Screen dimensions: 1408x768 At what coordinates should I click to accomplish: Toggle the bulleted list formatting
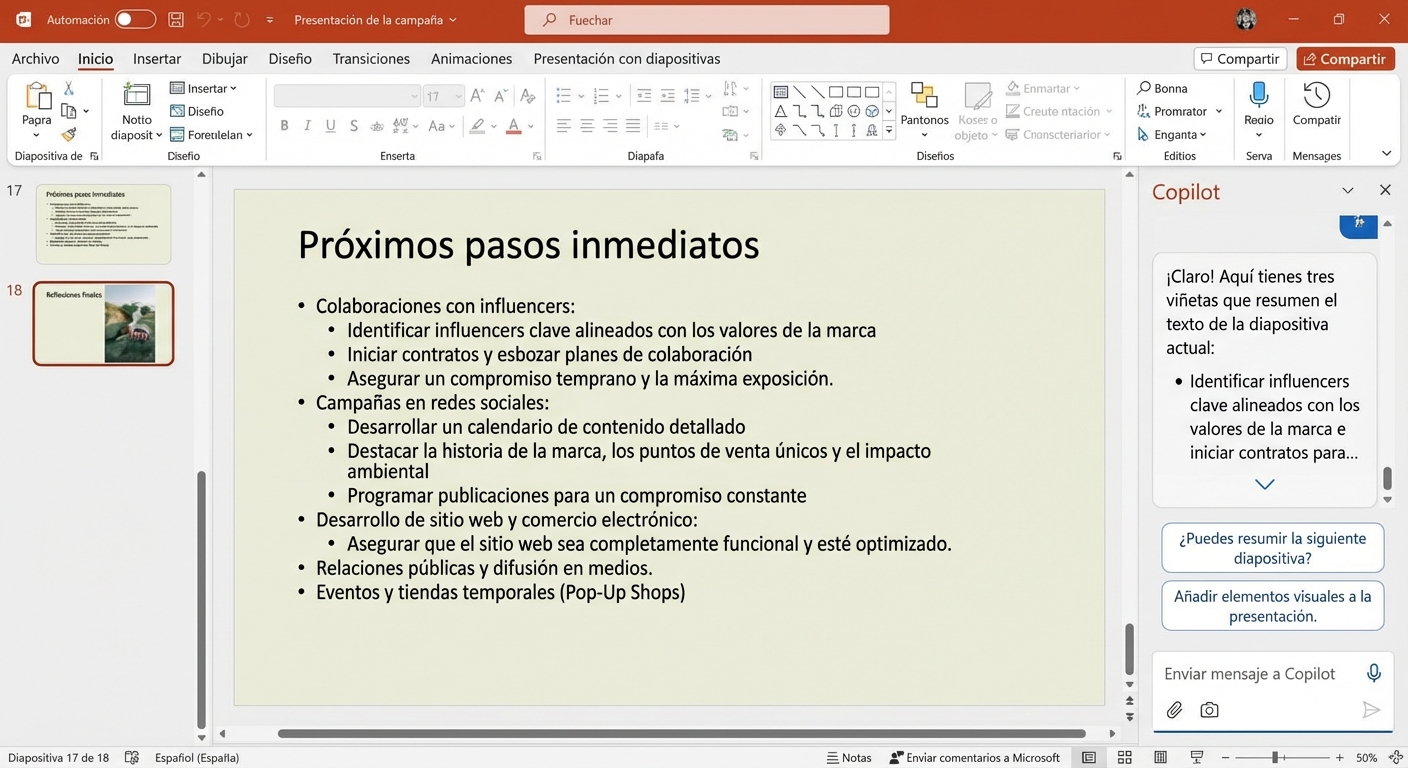564,95
